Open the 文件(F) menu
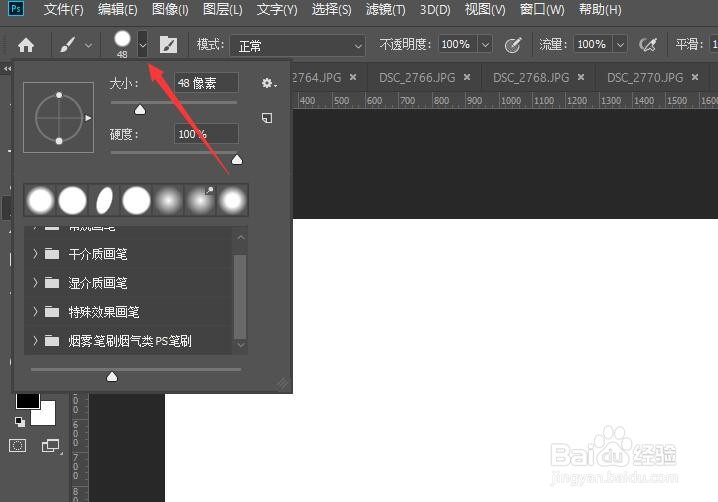This screenshot has width=718, height=502. tap(64, 10)
